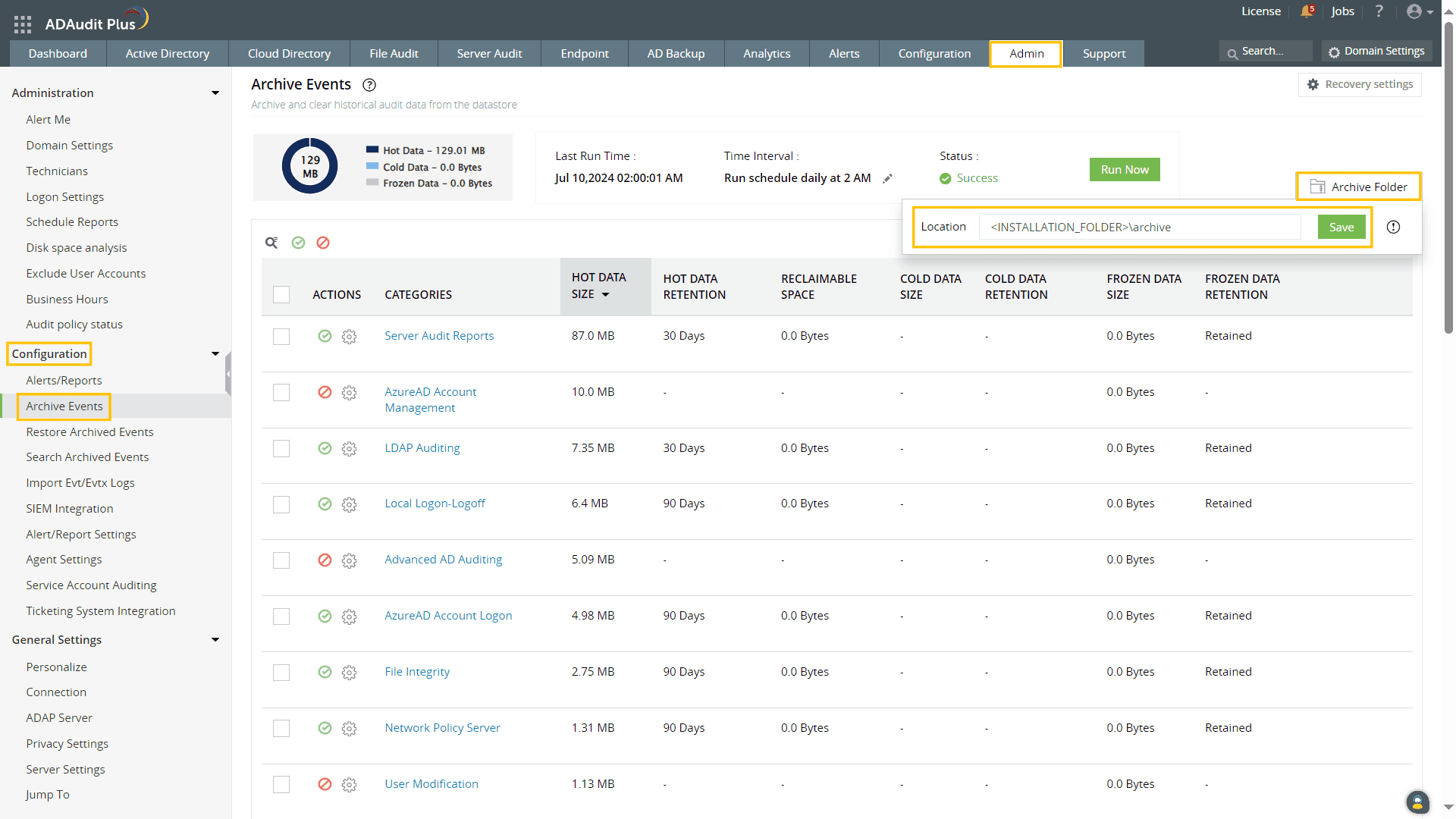Click the apps grid launcher icon

pyautogui.click(x=23, y=24)
